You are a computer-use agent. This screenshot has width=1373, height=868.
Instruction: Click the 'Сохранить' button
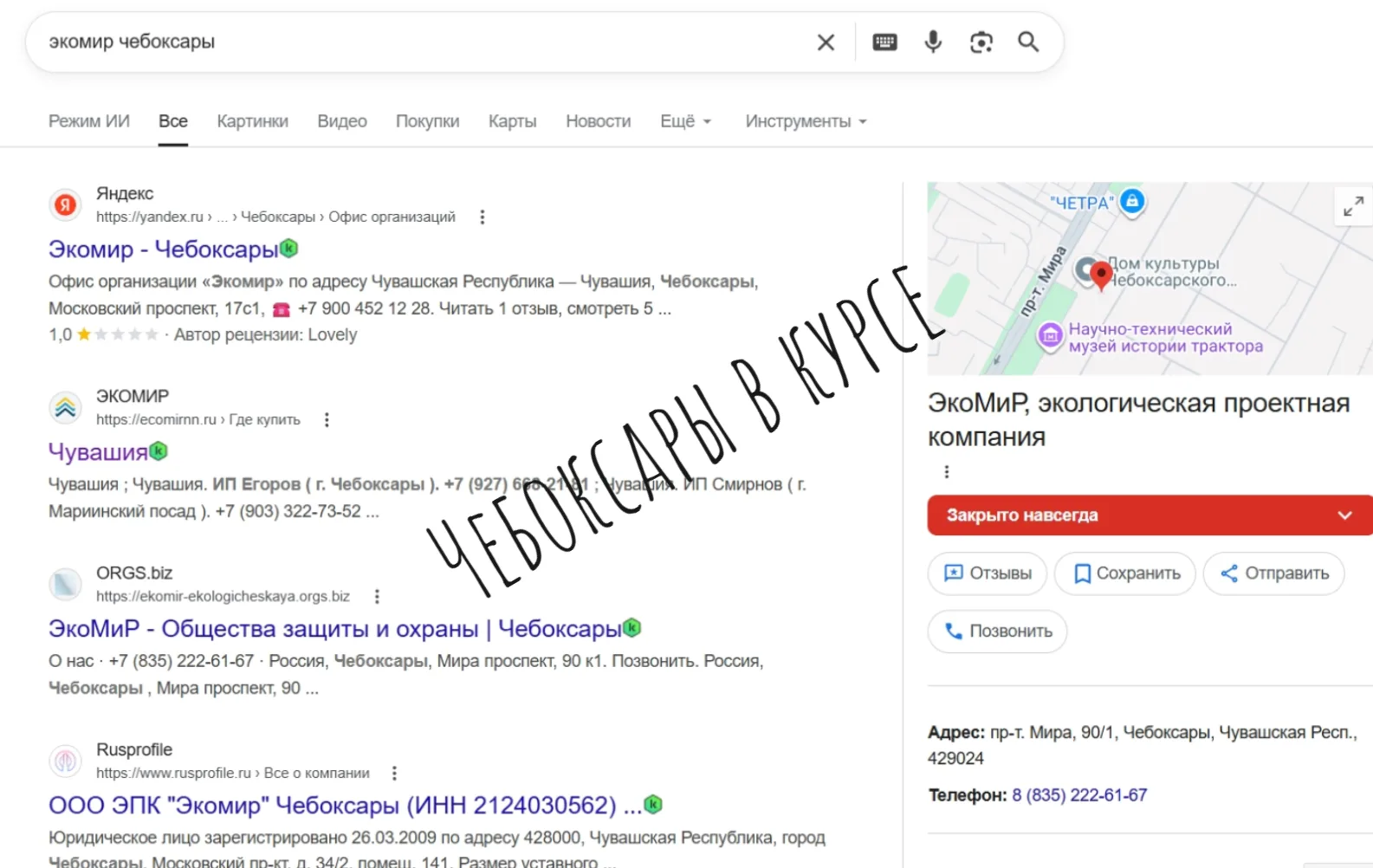(x=1124, y=573)
